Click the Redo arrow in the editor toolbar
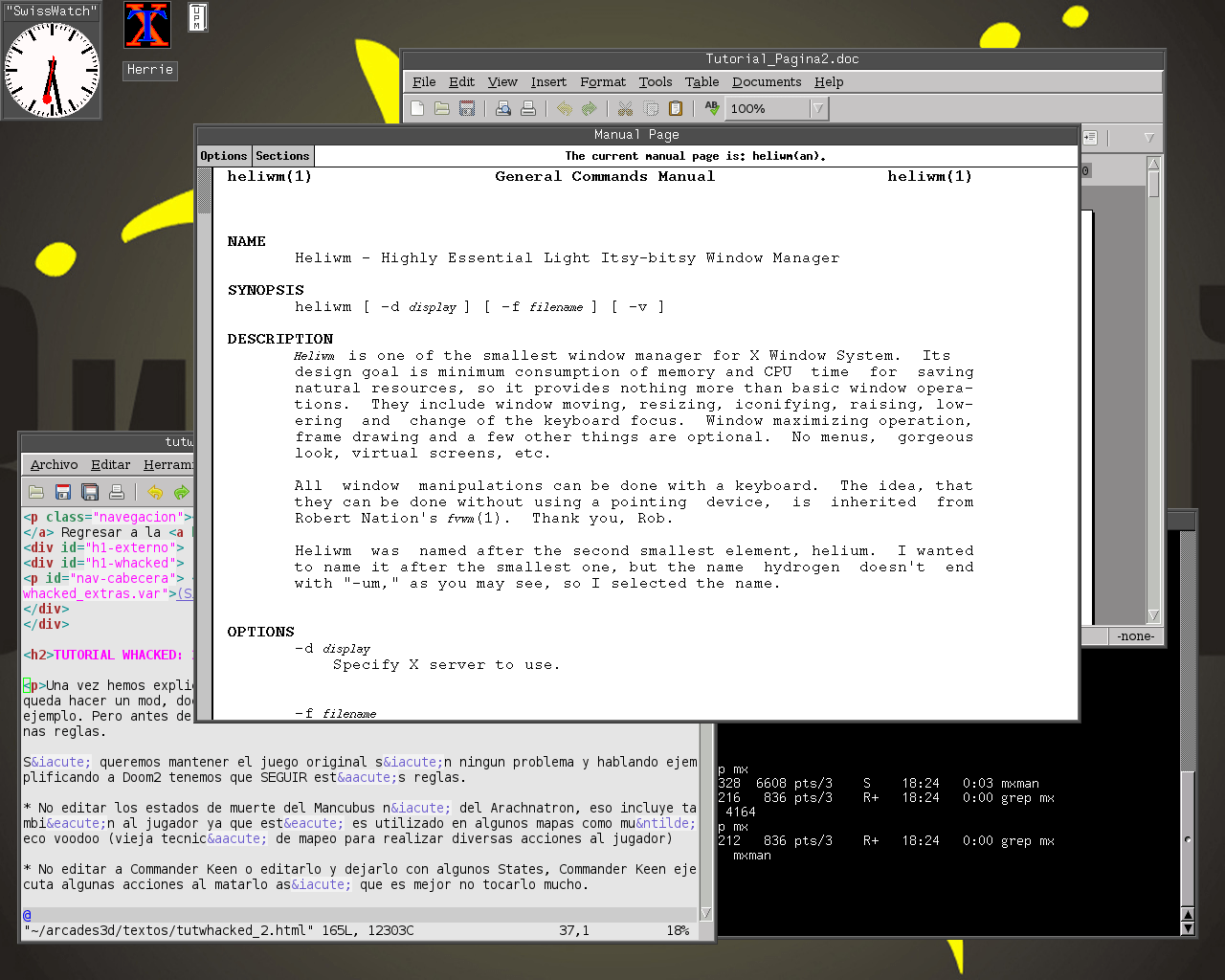The height and width of the screenshot is (980, 1225). [x=181, y=492]
